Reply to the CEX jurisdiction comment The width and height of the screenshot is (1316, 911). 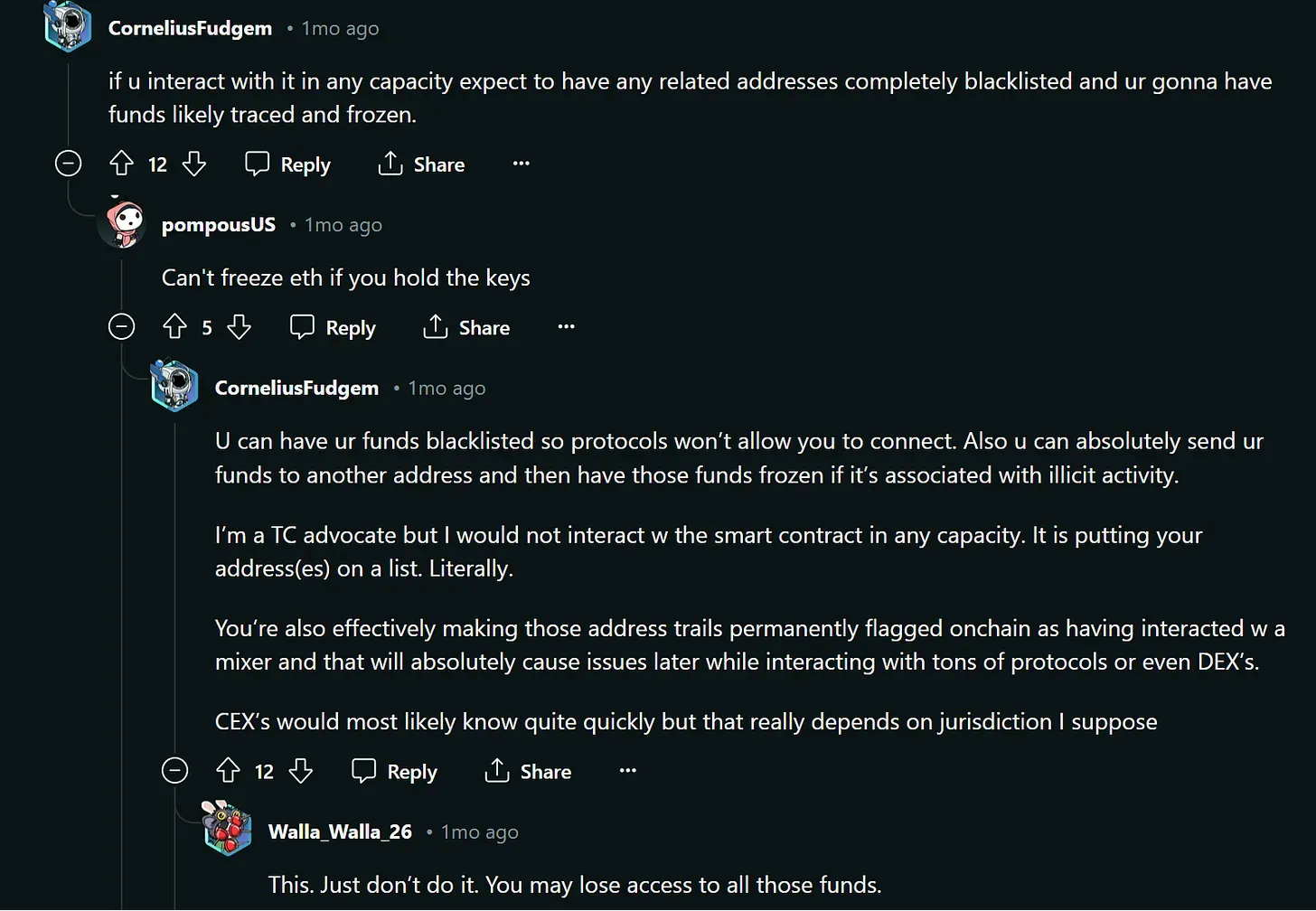[x=393, y=771]
